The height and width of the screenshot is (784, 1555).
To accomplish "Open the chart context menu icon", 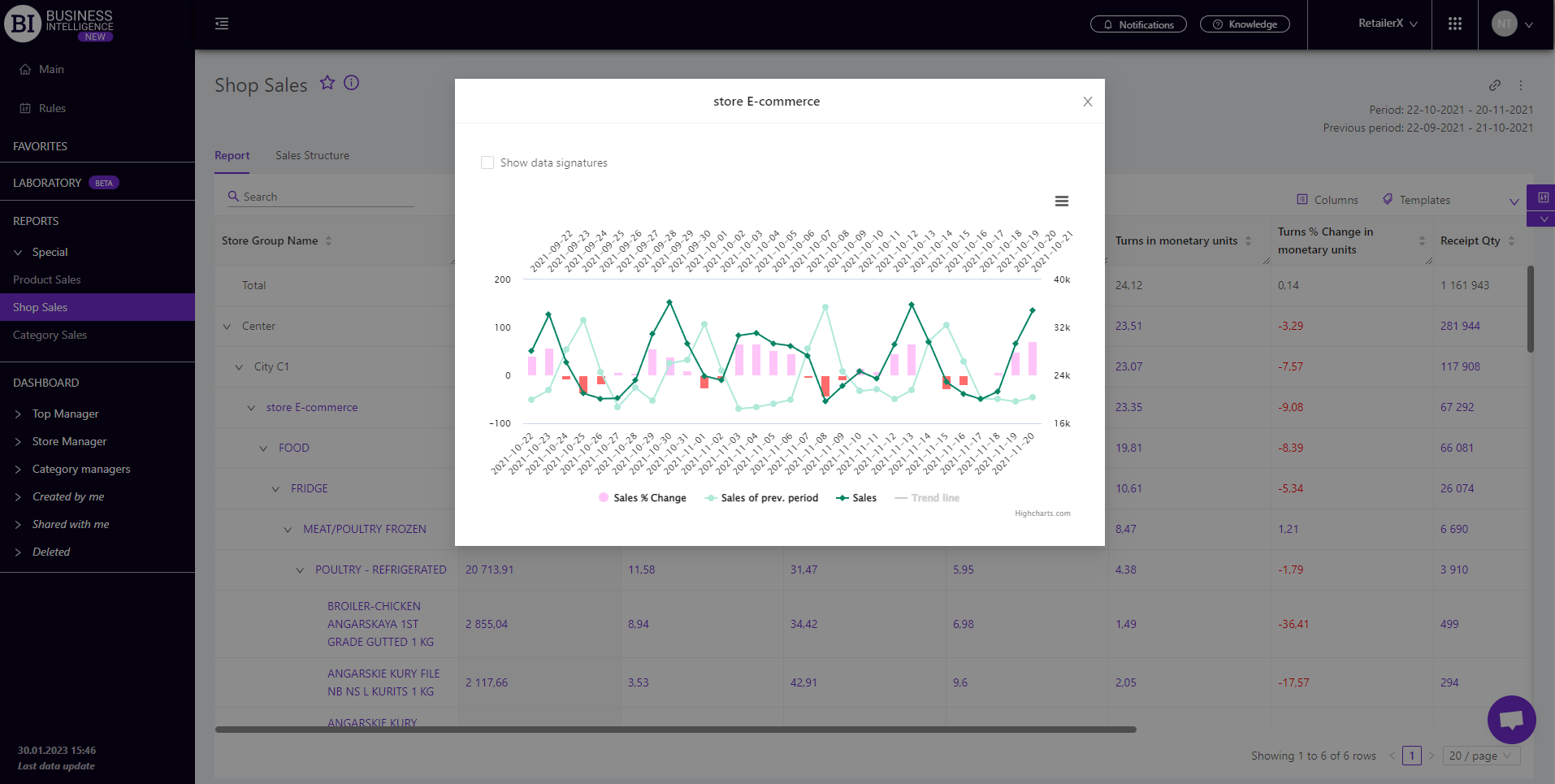I will click(x=1061, y=201).
